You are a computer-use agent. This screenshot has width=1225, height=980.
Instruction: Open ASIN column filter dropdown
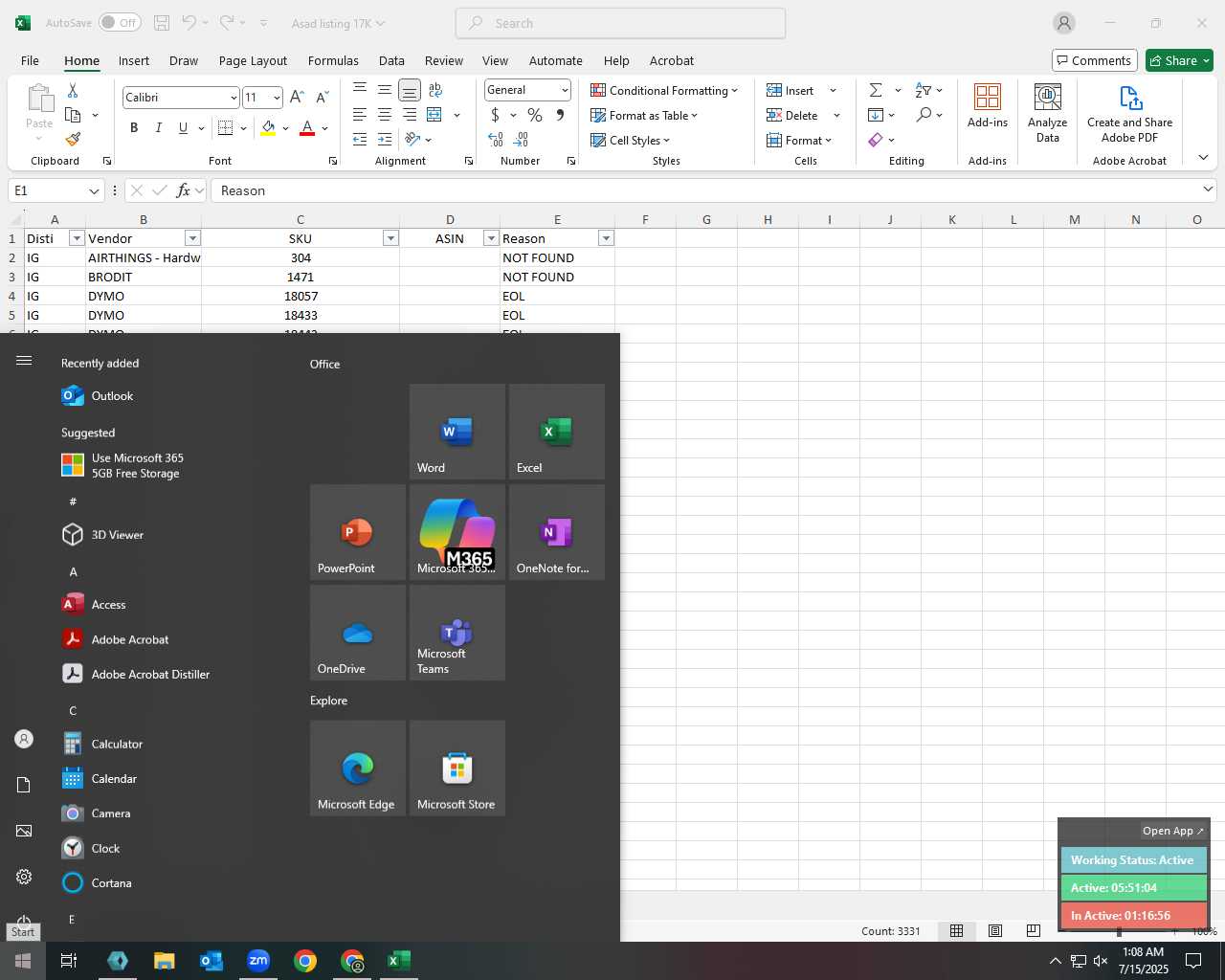[491, 238]
